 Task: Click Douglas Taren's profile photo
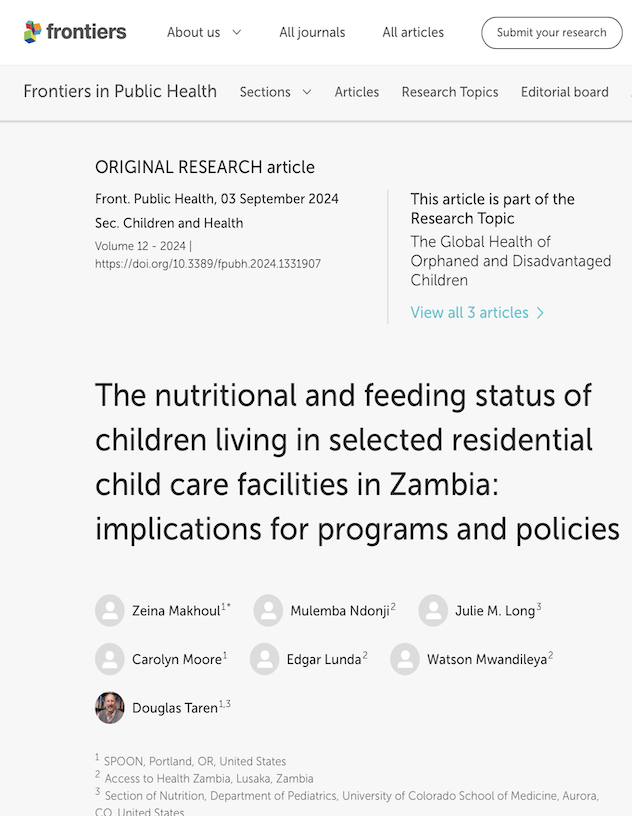(x=110, y=708)
